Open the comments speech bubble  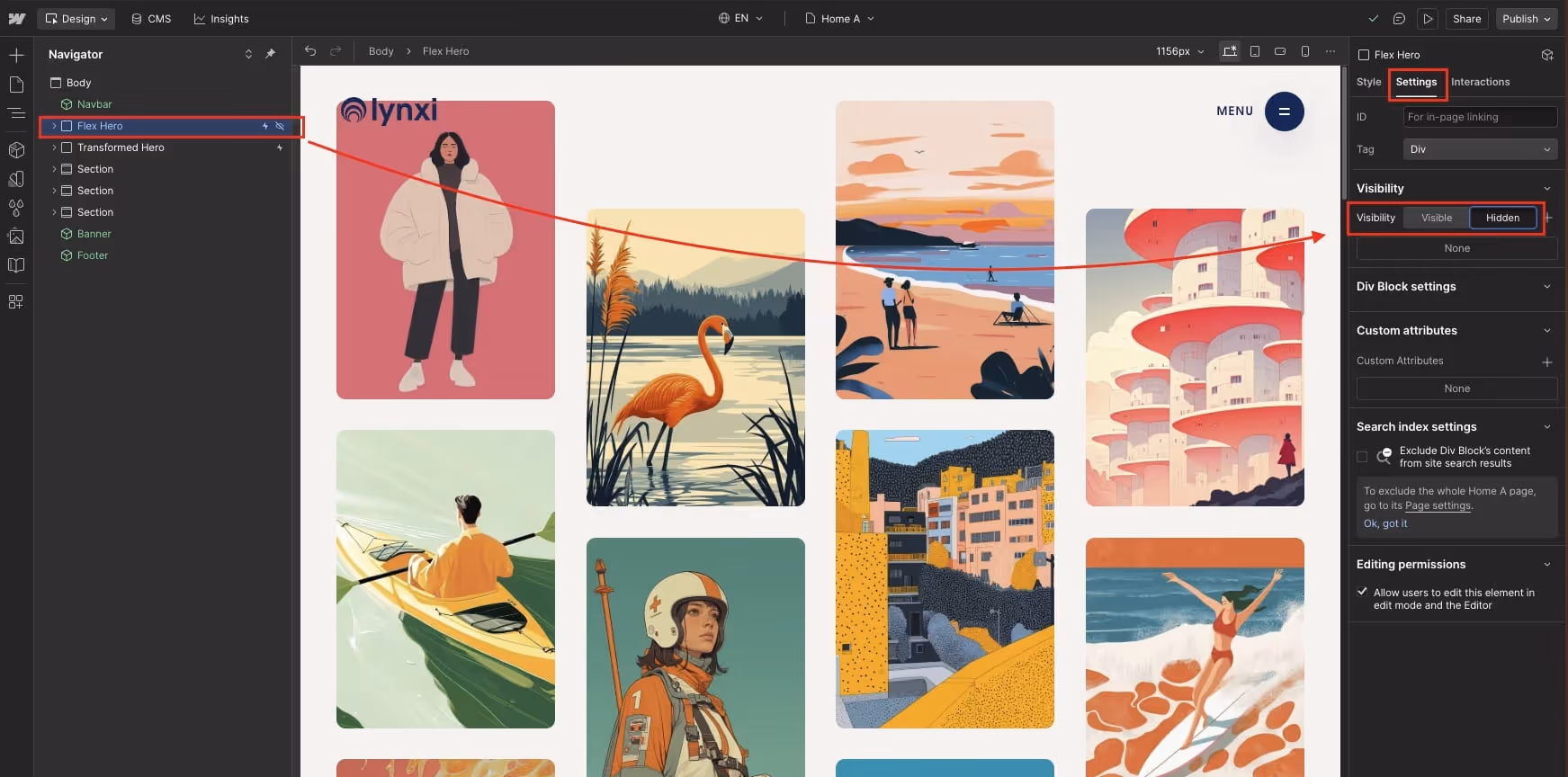pyautogui.click(x=1399, y=19)
